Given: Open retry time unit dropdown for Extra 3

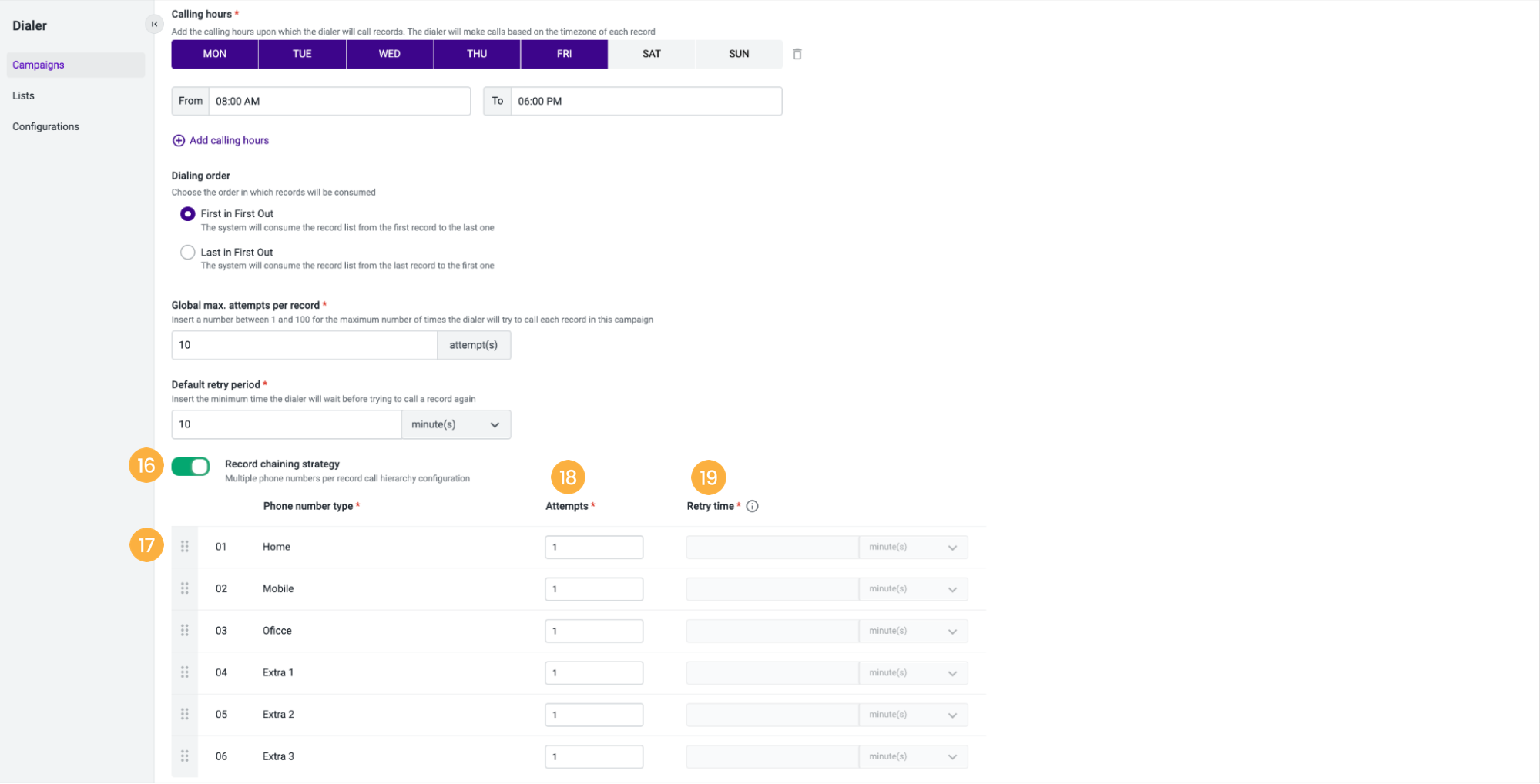Looking at the screenshot, I should pos(914,757).
